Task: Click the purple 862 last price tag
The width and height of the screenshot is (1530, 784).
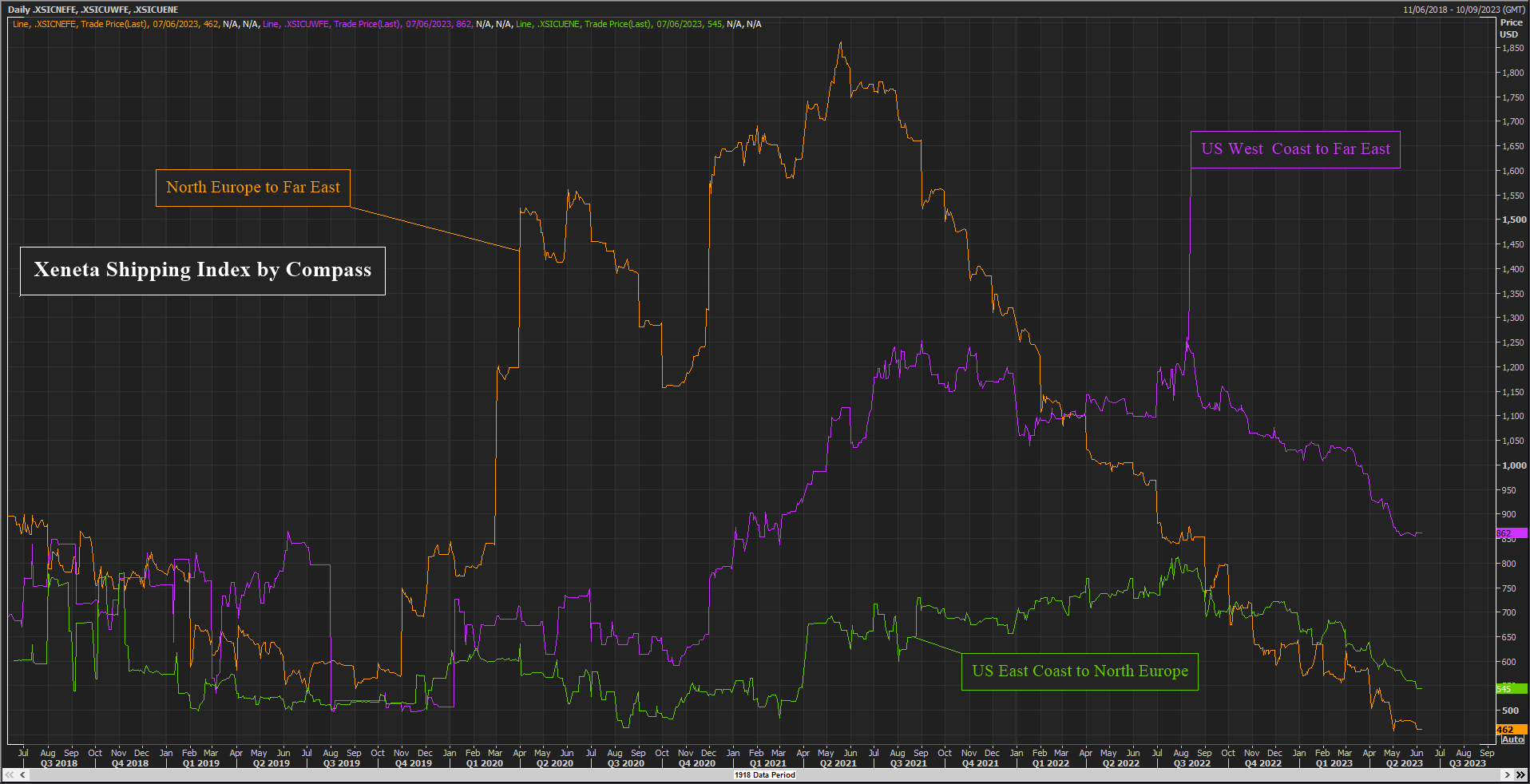Action: 1512,533
